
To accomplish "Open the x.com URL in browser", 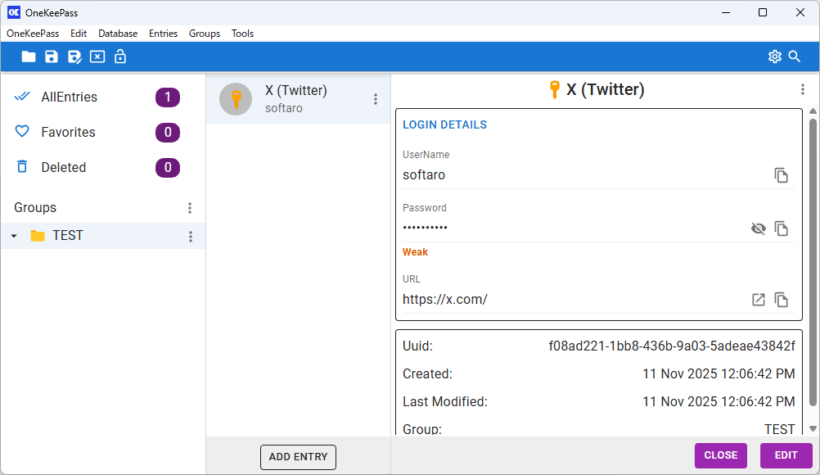I will click(x=758, y=300).
